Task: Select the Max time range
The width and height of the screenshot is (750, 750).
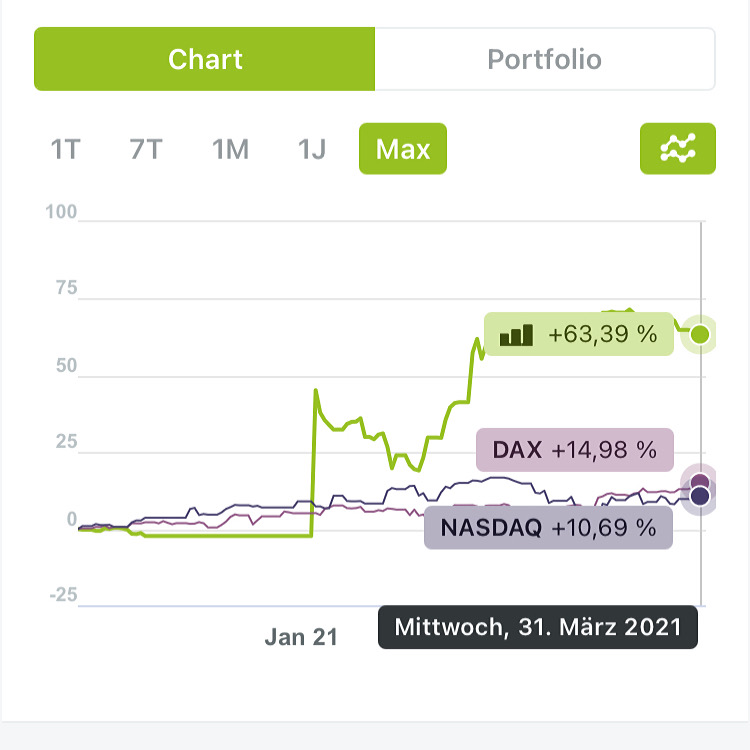Action: pos(403,150)
